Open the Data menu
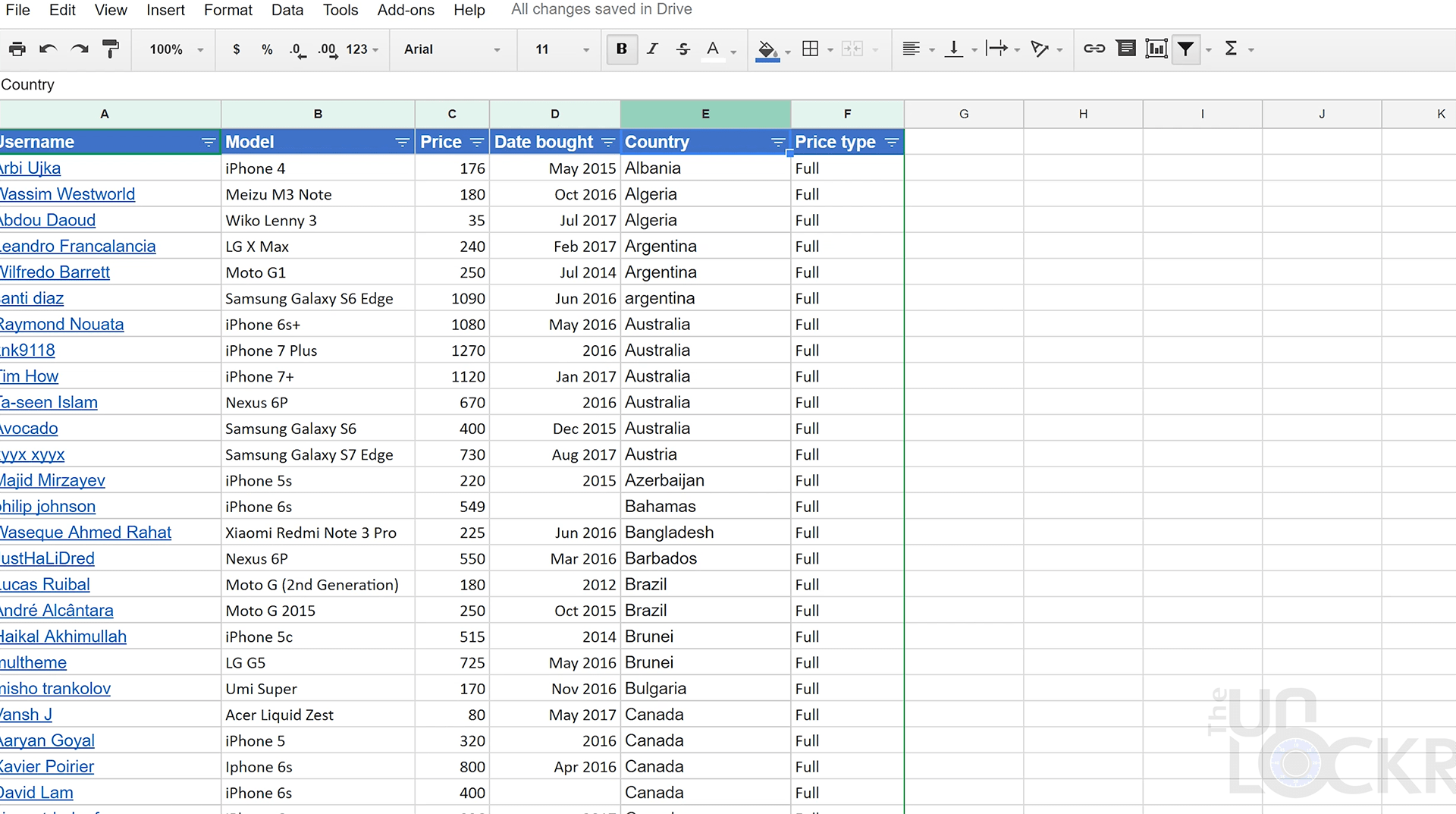 tap(287, 10)
